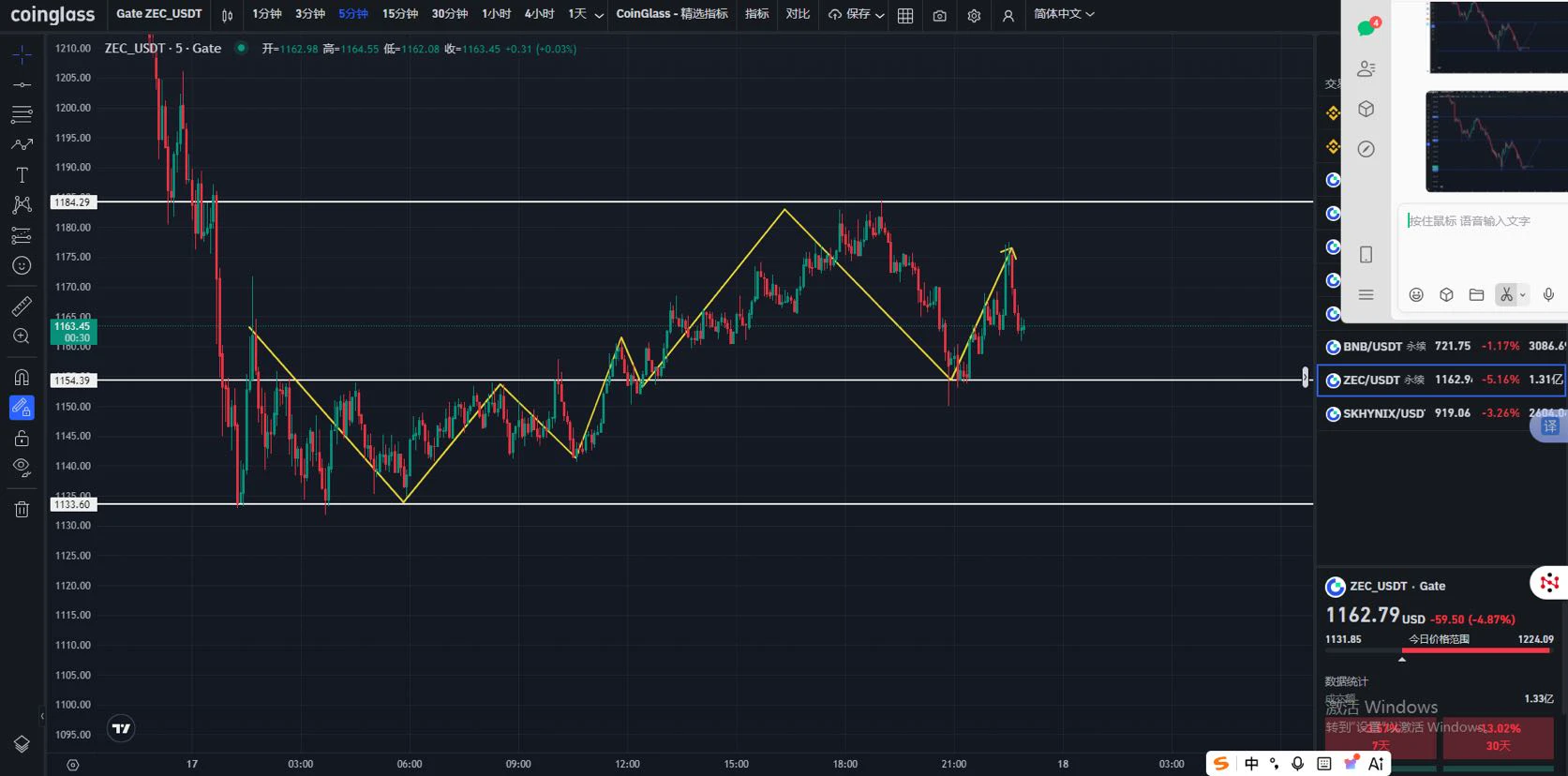Open the chart settings gear
This screenshot has height=776, width=1568.
tap(974, 15)
